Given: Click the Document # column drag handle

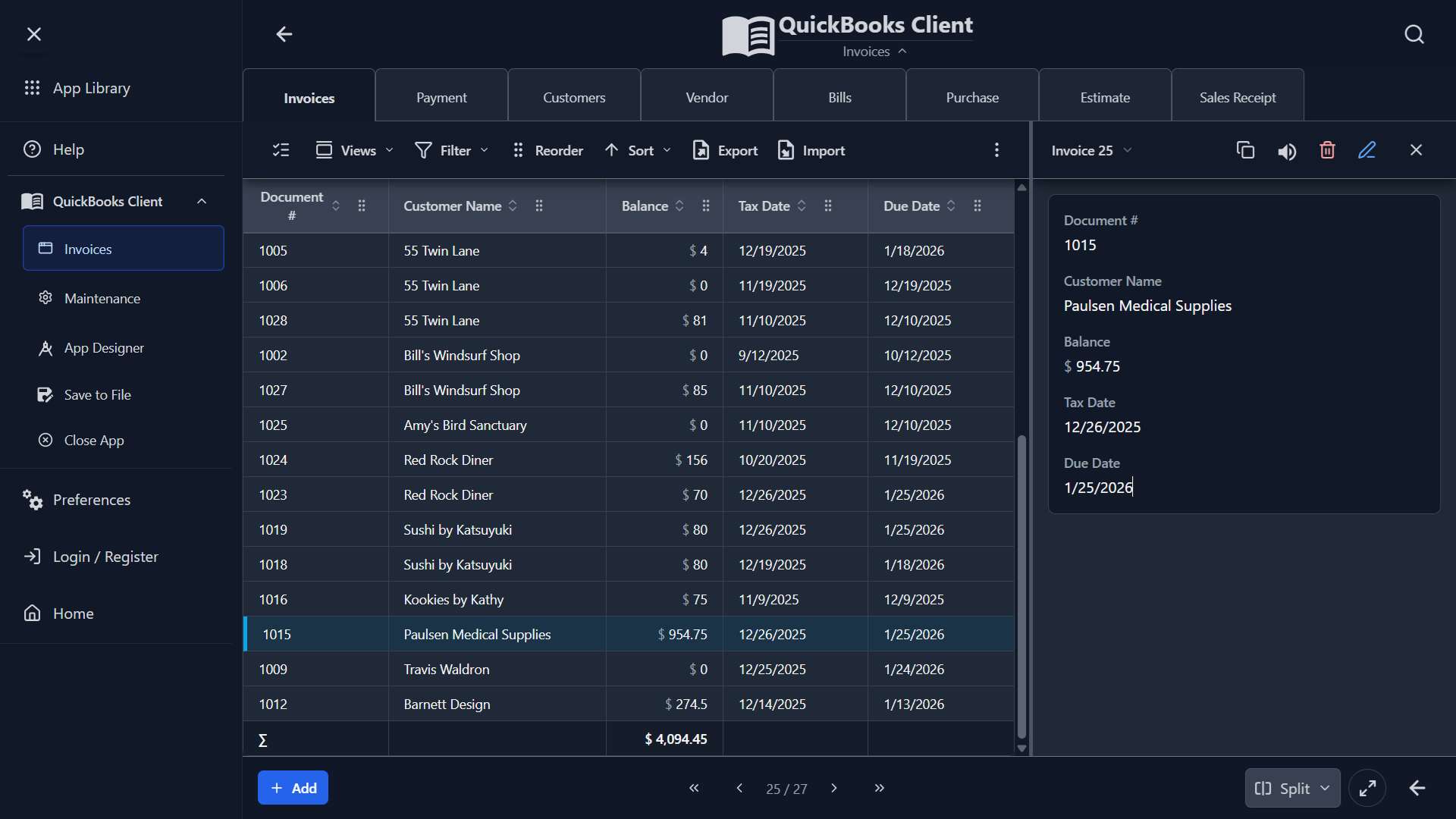Looking at the screenshot, I should pos(362,206).
